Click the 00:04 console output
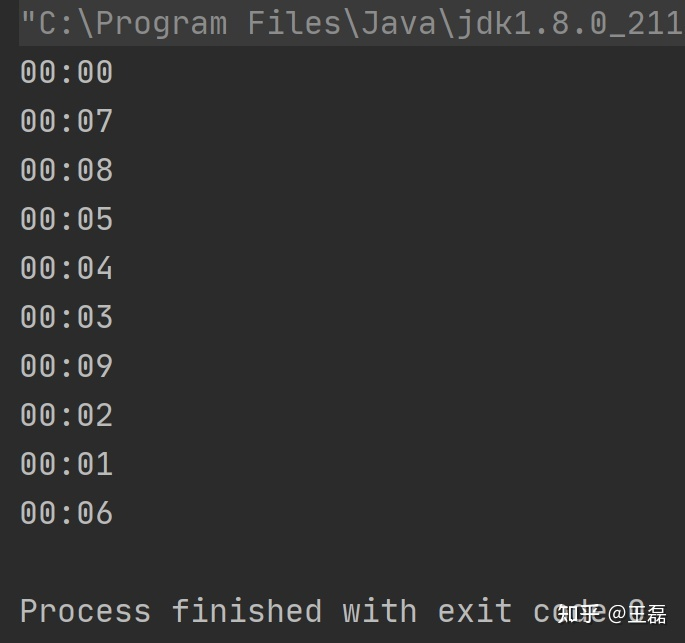 [66, 269]
